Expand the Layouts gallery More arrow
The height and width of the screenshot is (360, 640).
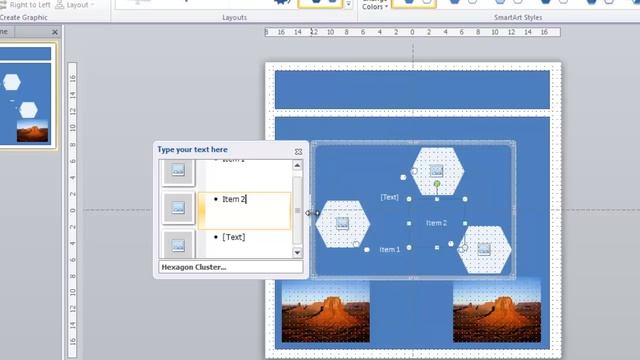(x=348, y=4)
